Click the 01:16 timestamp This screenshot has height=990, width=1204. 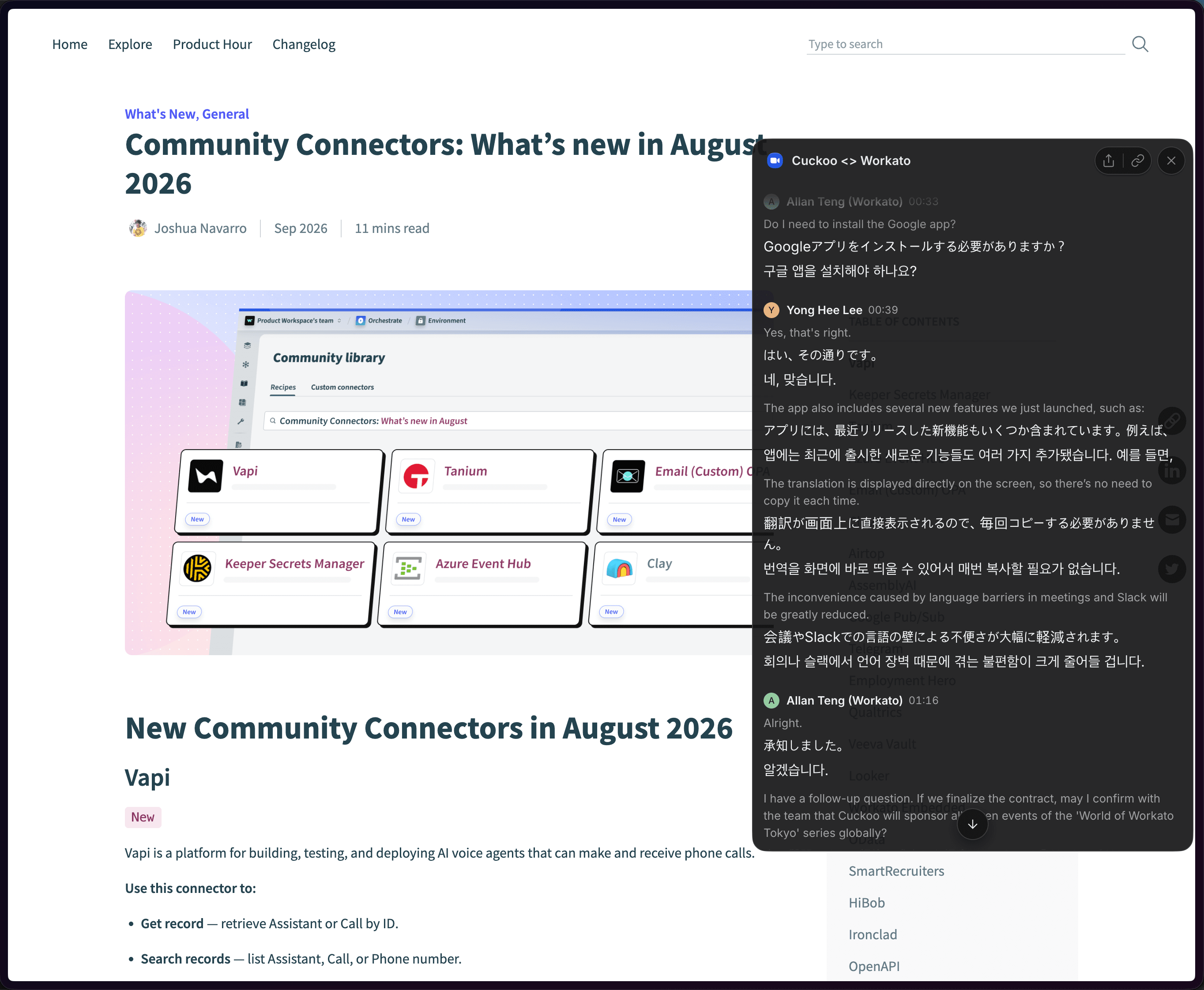(923, 700)
